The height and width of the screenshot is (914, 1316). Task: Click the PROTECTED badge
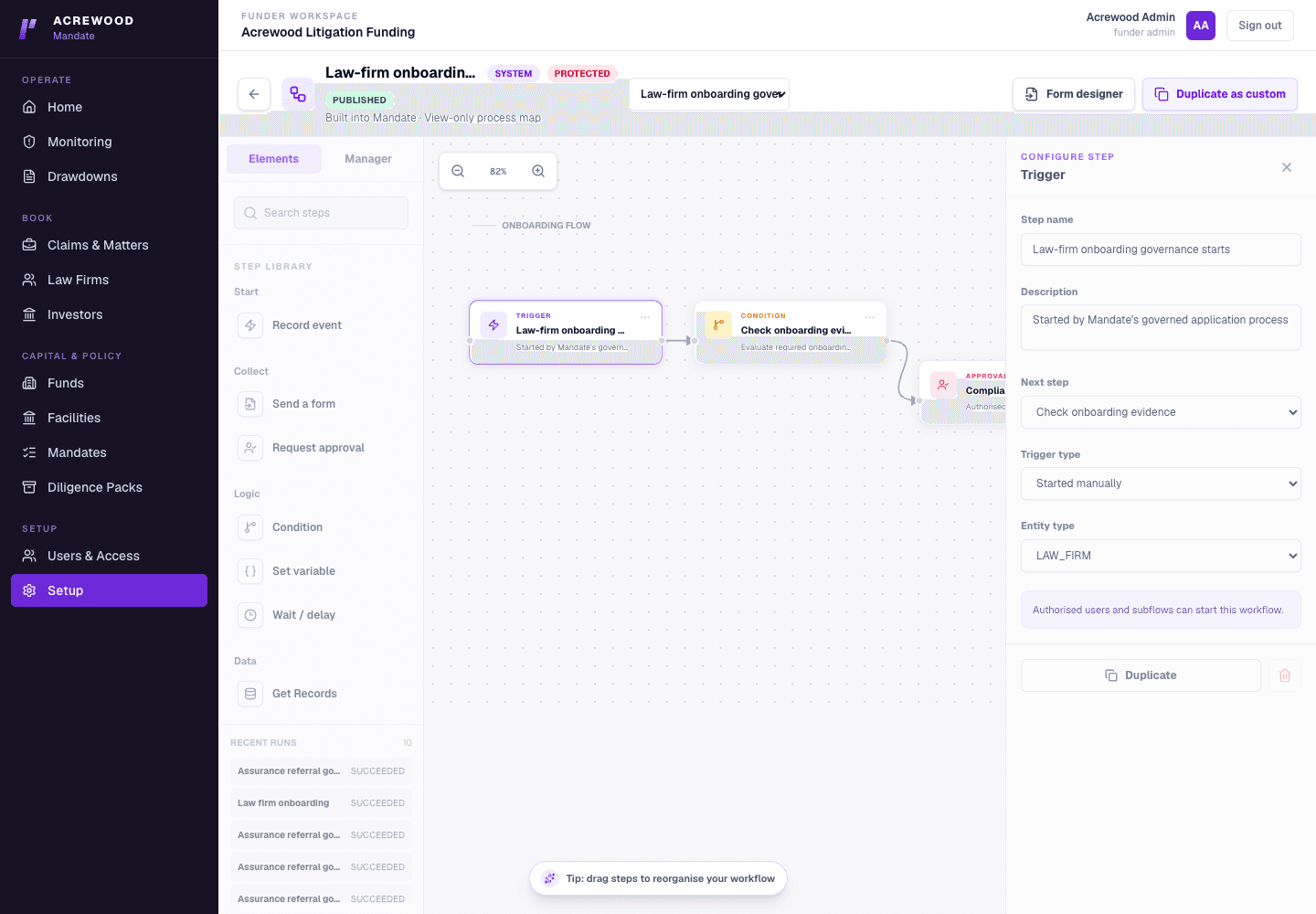[582, 74]
